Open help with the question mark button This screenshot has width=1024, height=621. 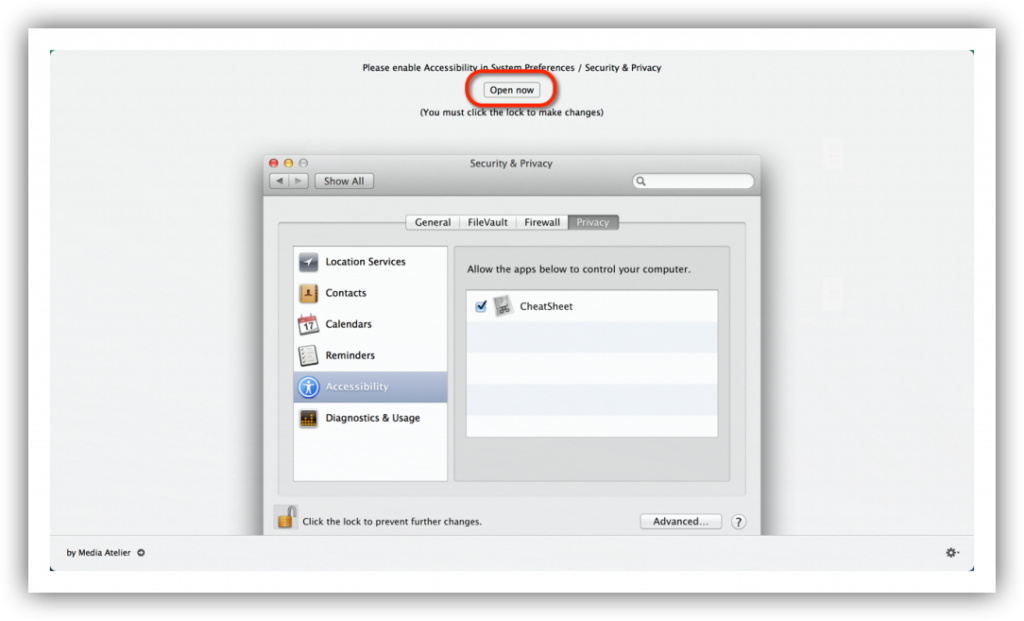coord(739,522)
